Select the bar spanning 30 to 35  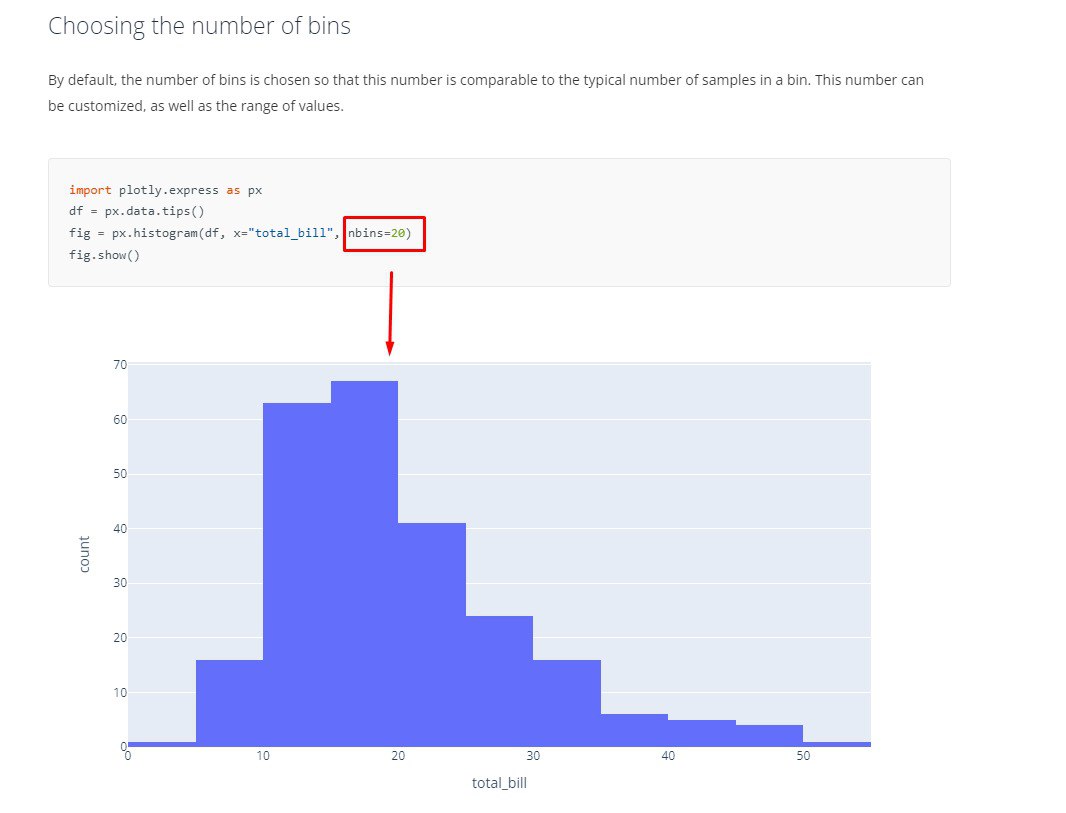(x=567, y=703)
